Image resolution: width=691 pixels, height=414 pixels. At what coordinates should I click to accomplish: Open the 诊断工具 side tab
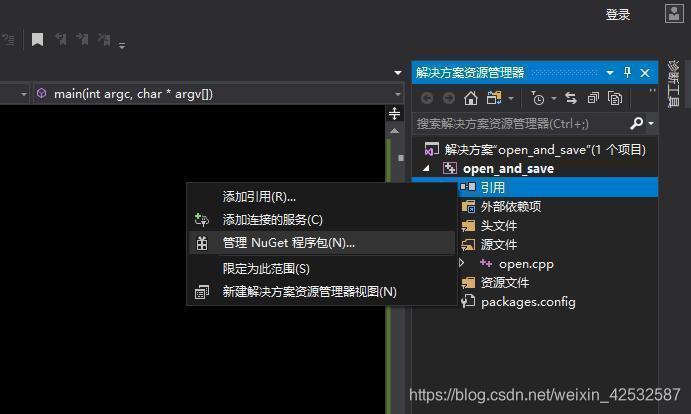tap(673, 84)
